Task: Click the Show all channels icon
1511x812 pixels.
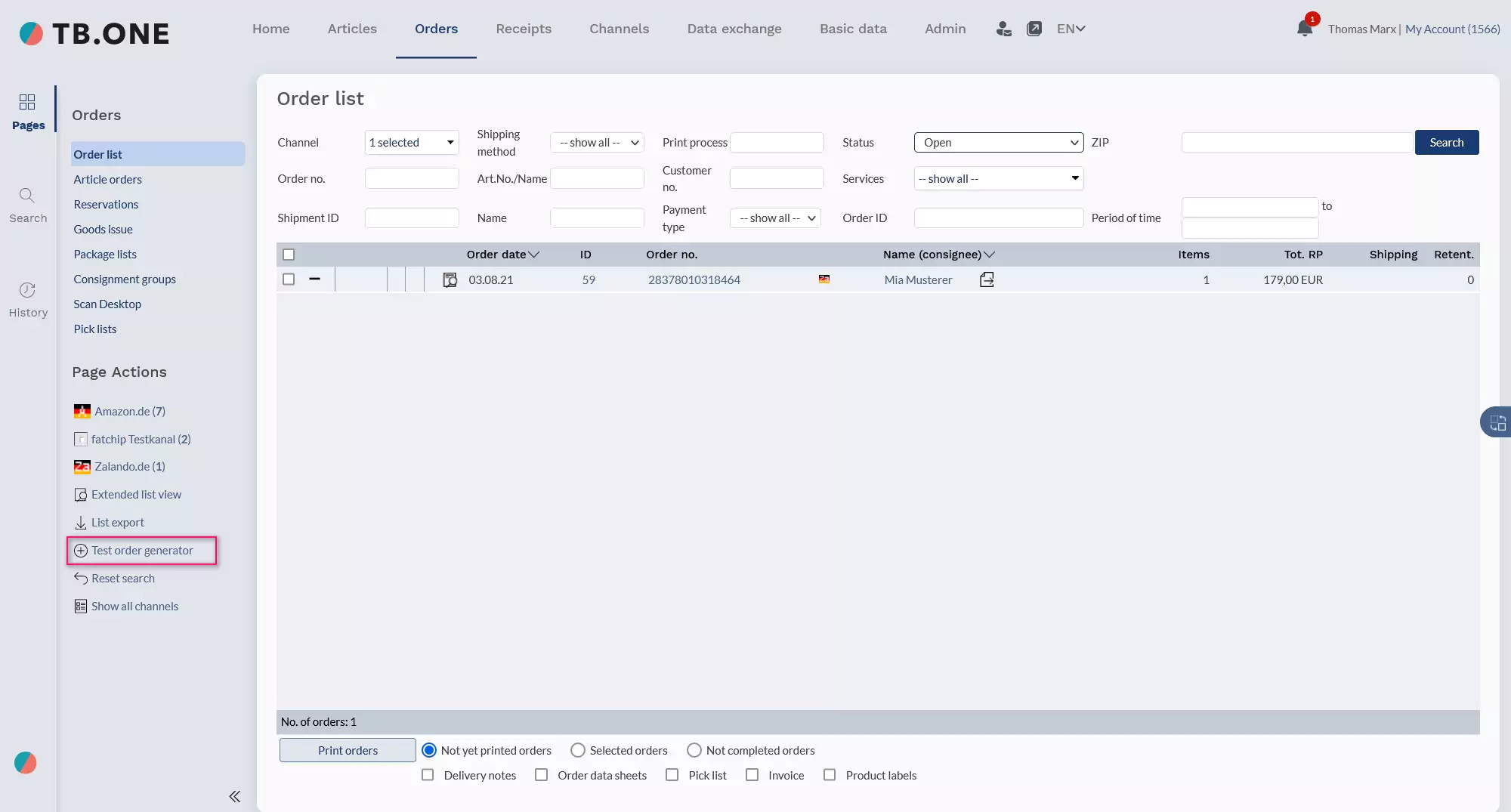Action: point(81,607)
